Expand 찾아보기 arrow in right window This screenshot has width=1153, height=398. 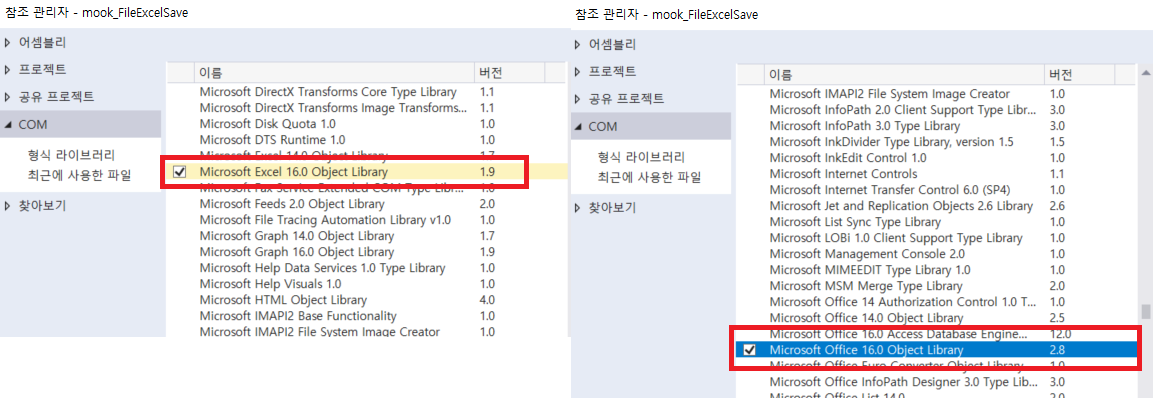[578, 208]
